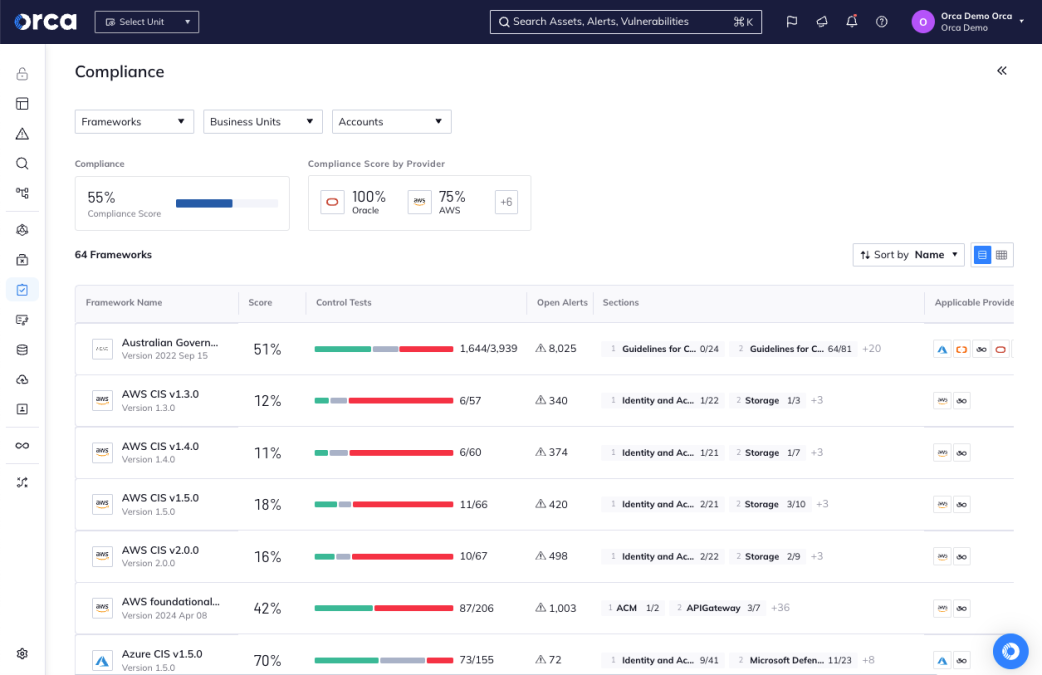Select the Oracle 100% provider score
The height and width of the screenshot is (675, 1042).
tap(354, 202)
